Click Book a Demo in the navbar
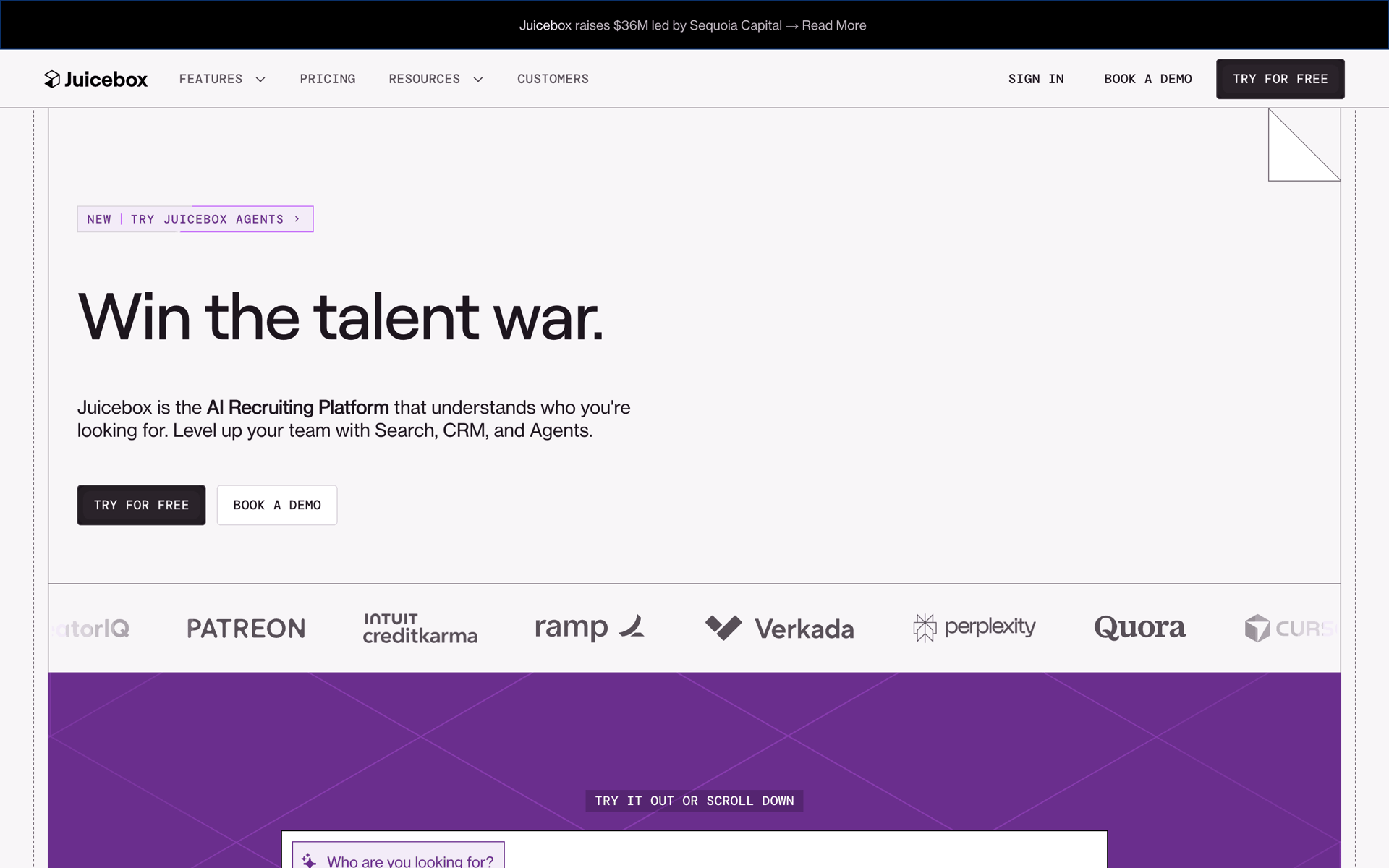Viewport: 1389px width, 868px height. pyautogui.click(x=1148, y=79)
